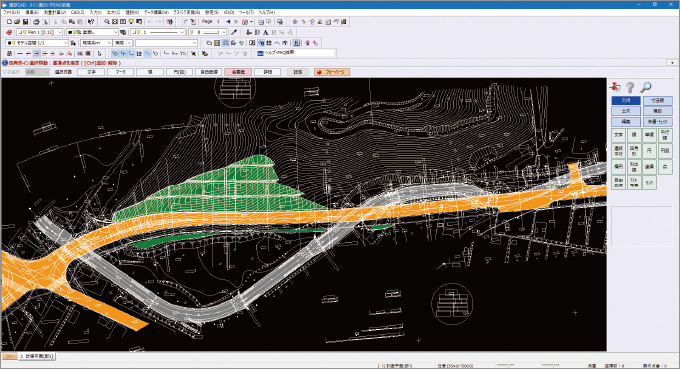Click the zoom magnifier icon in top toolbar
This screenshot has width=680, height=369.
click(107, 22)
